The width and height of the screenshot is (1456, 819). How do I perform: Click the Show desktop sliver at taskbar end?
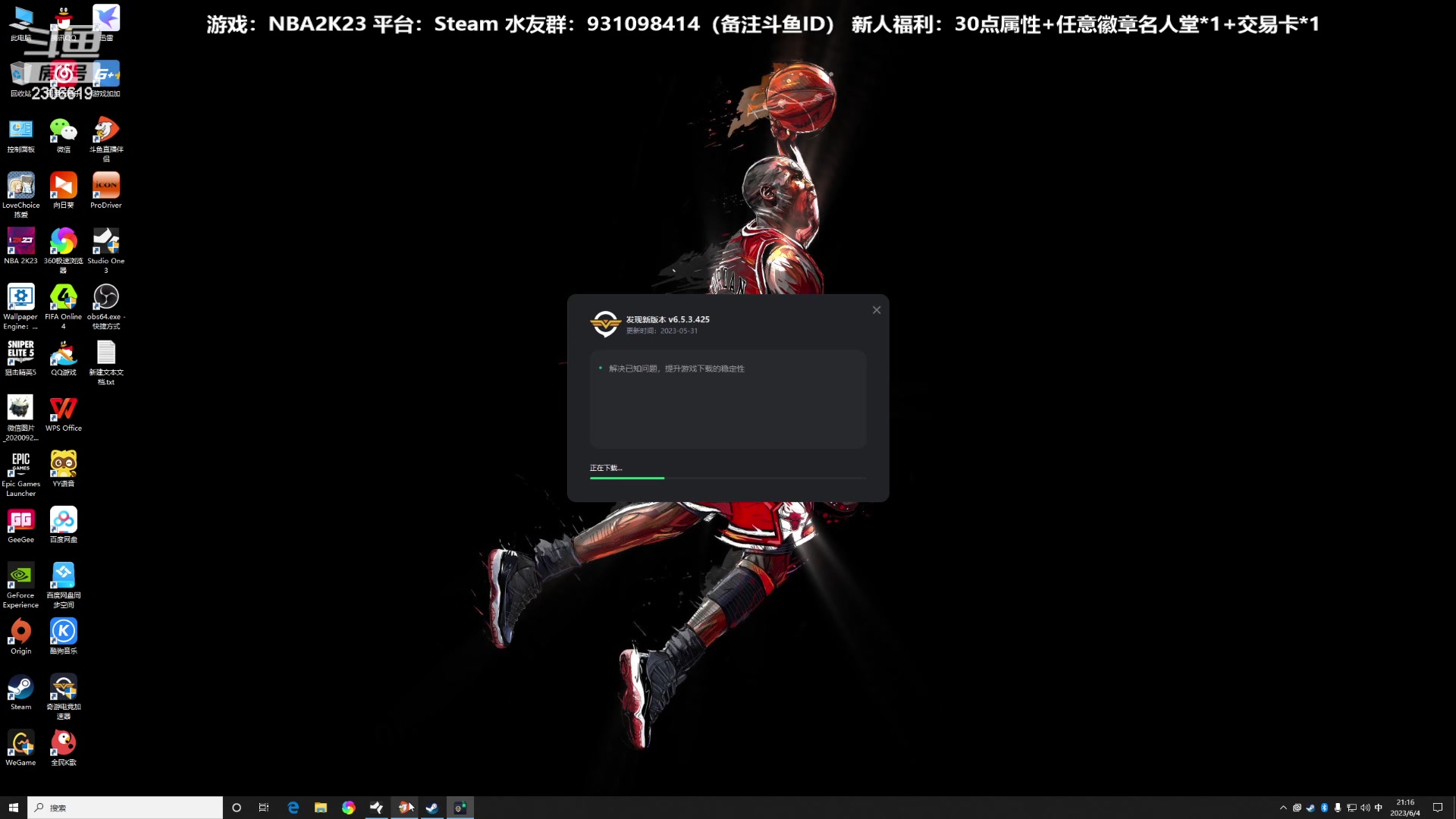coord(1454,808)
